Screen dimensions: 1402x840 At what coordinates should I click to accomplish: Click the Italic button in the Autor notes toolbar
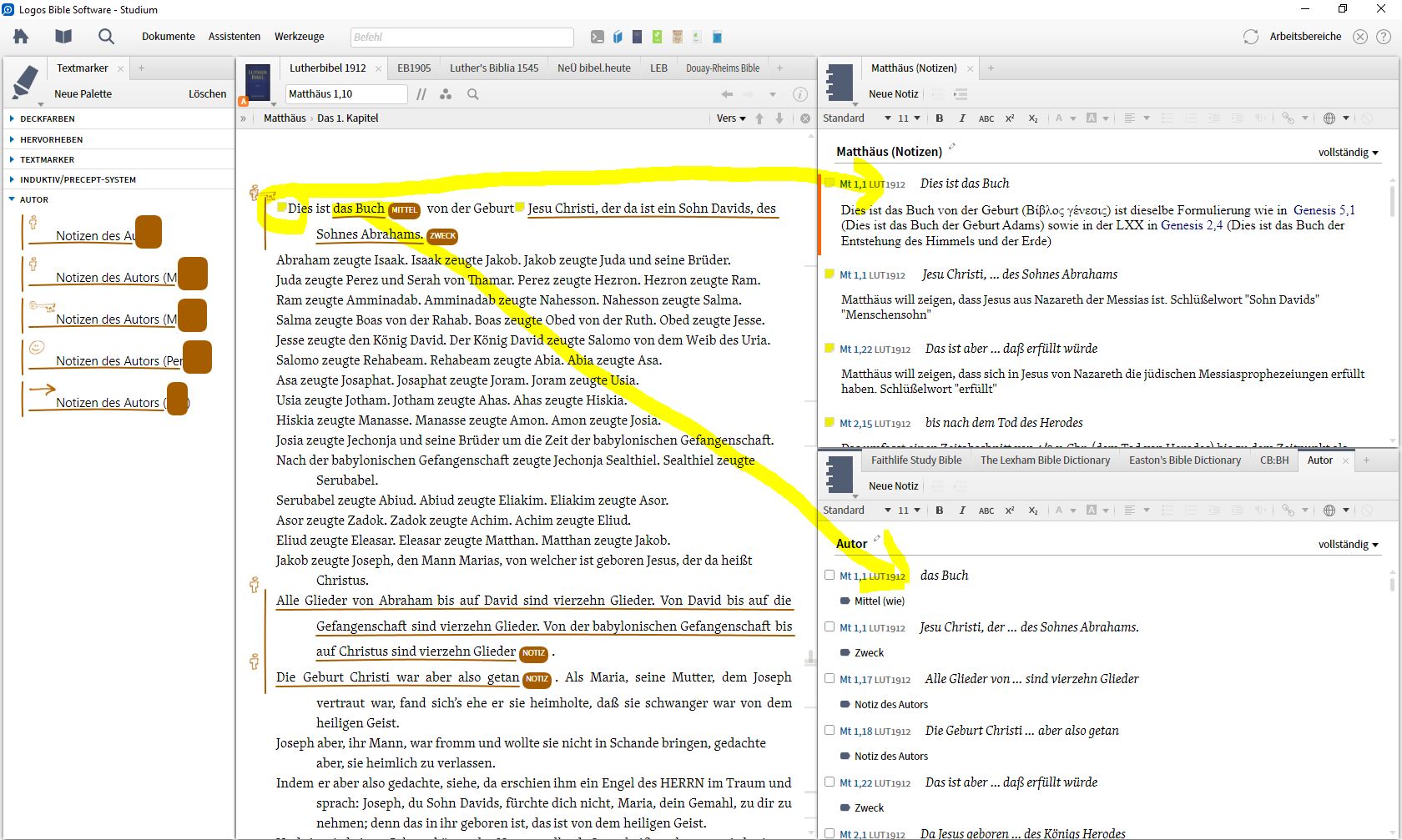point(962,511)
